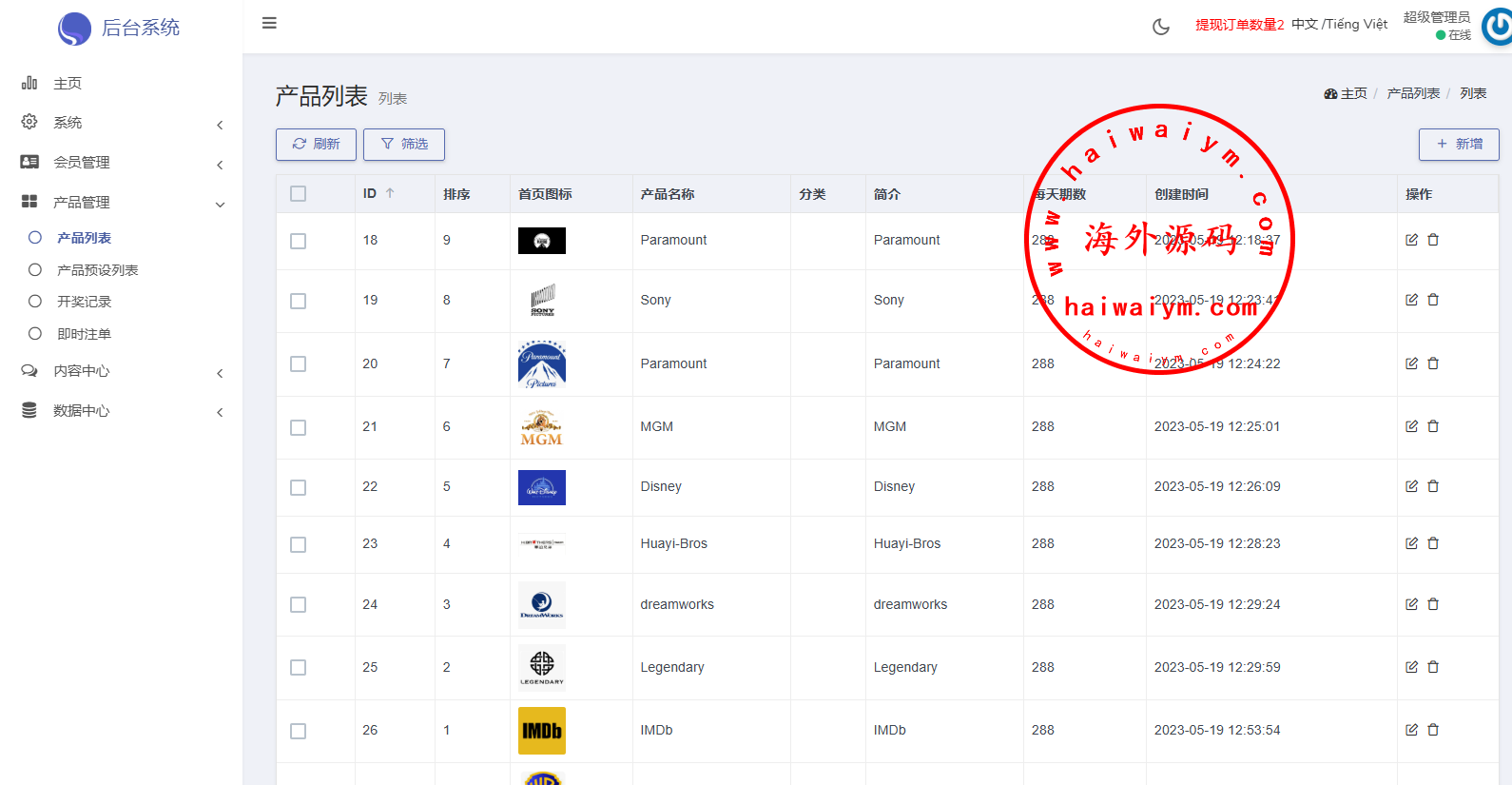
Task: Check the Disney row checkbox
Action: click(x=299, y=487)
